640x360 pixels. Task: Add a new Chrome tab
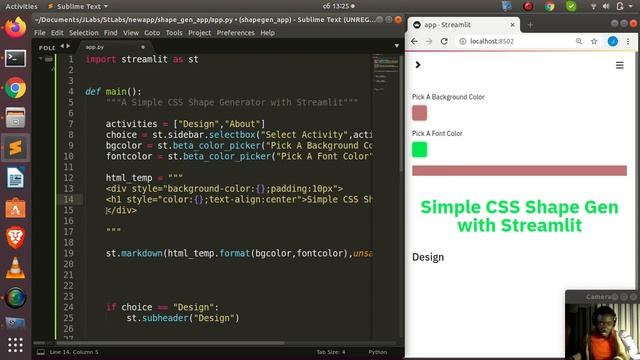(530, 25)
